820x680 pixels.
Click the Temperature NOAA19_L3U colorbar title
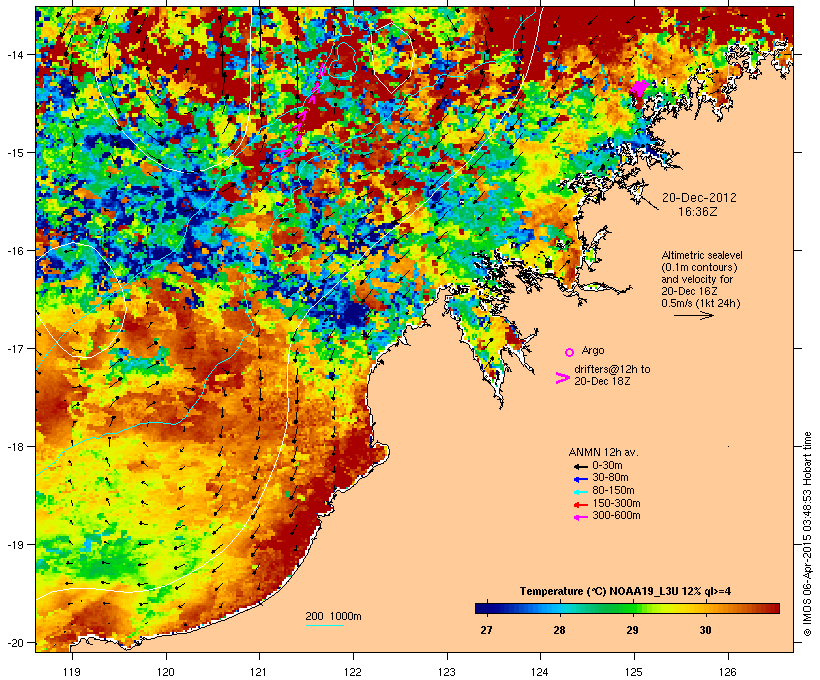click(625, 592)
